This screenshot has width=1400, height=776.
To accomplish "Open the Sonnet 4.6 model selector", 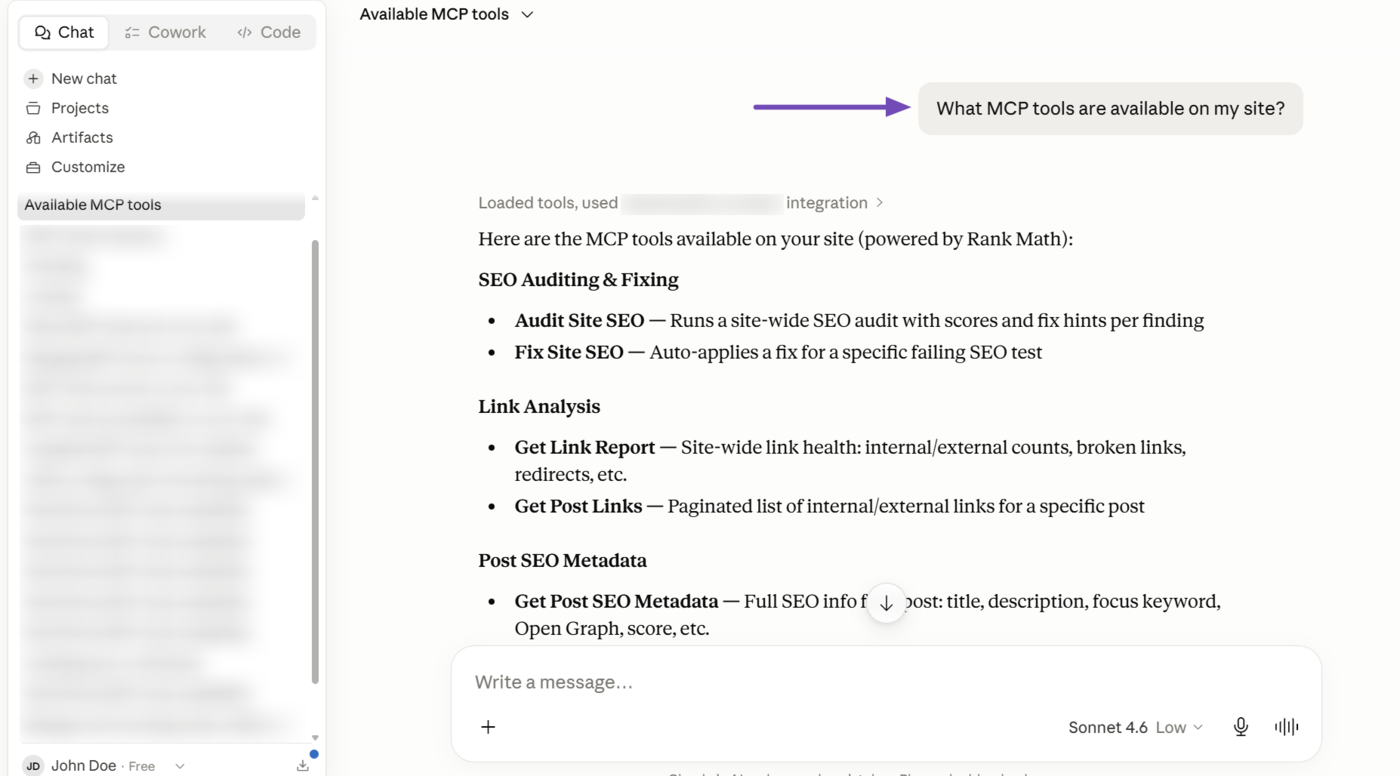I will pos(1135,727).
